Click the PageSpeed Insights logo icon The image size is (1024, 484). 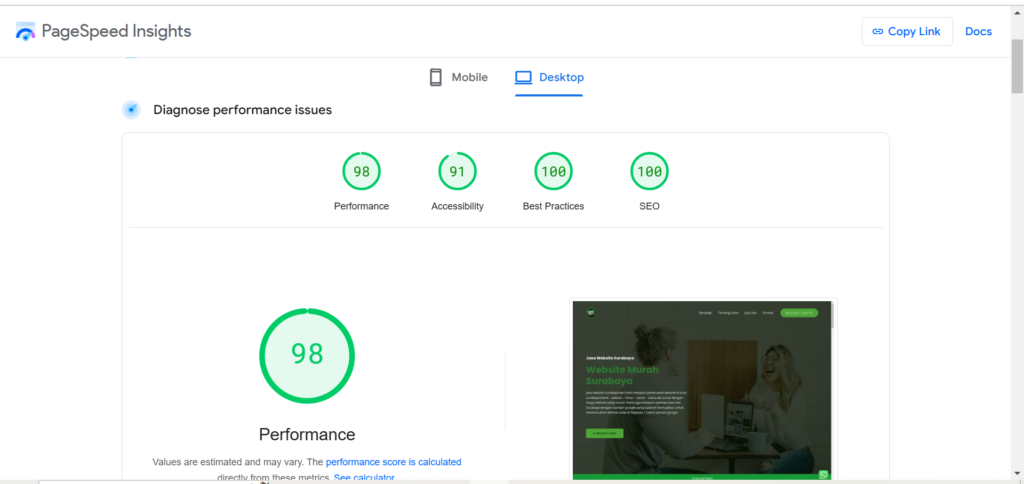[x=25, y=31]
